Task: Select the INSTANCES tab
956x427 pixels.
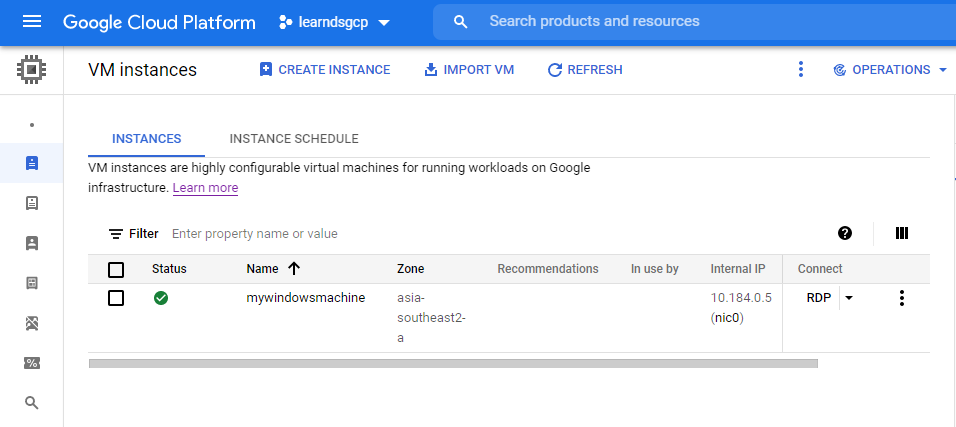Action: pyautogui.click(x=146, y=139)
